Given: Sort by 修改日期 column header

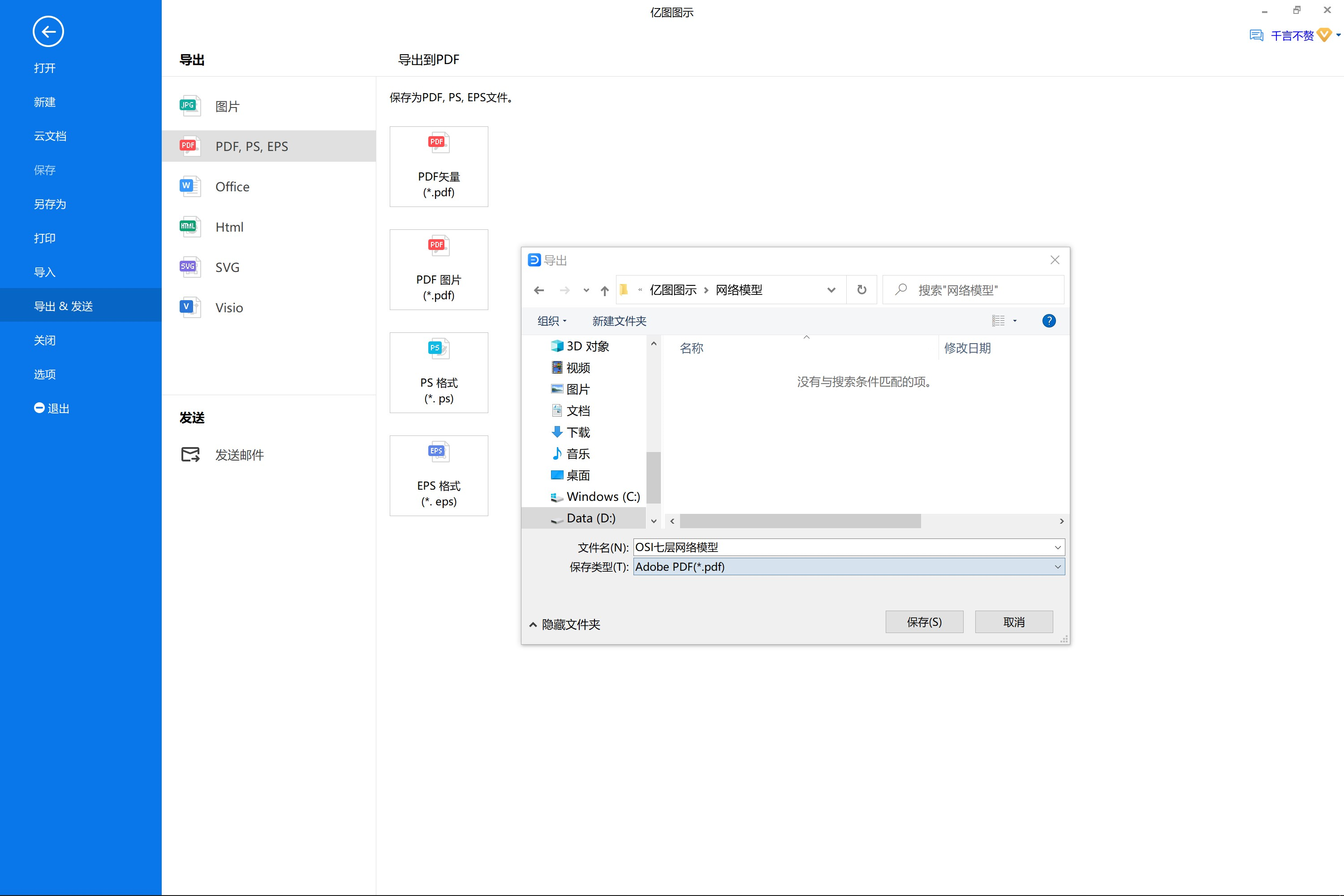Looking at the screenshot, I should [x=967, y=348].
